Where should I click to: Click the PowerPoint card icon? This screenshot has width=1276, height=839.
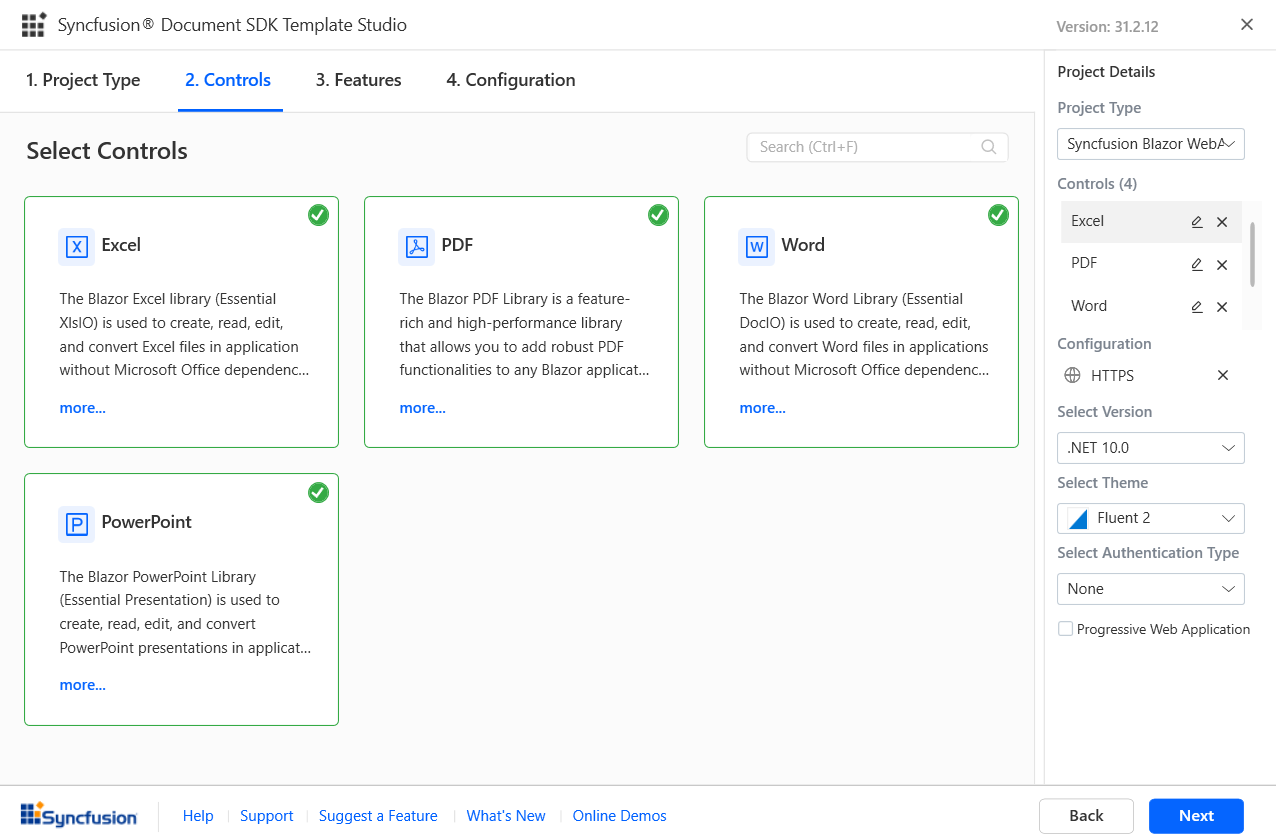pos(76,523)
